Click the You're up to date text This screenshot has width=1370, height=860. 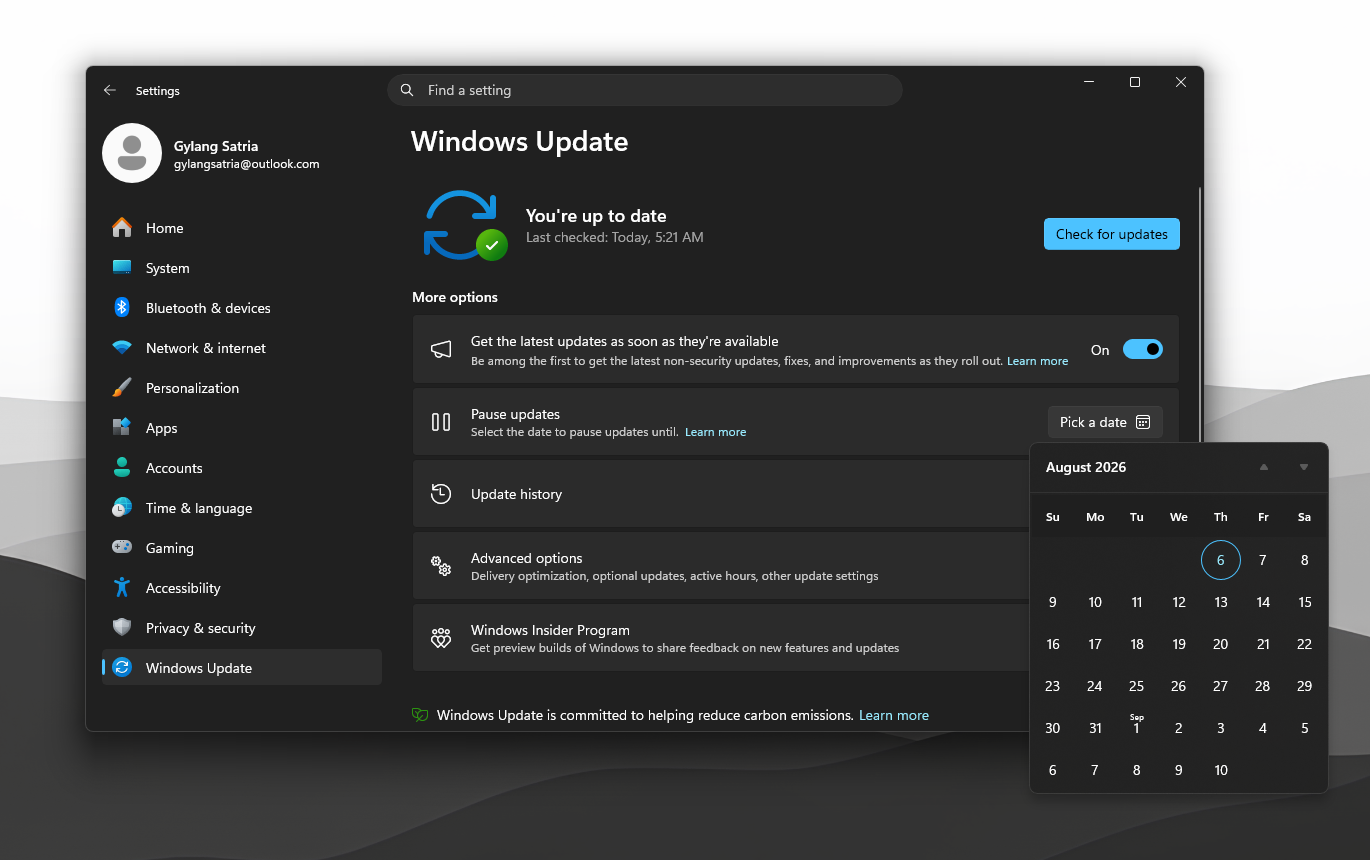596,216
